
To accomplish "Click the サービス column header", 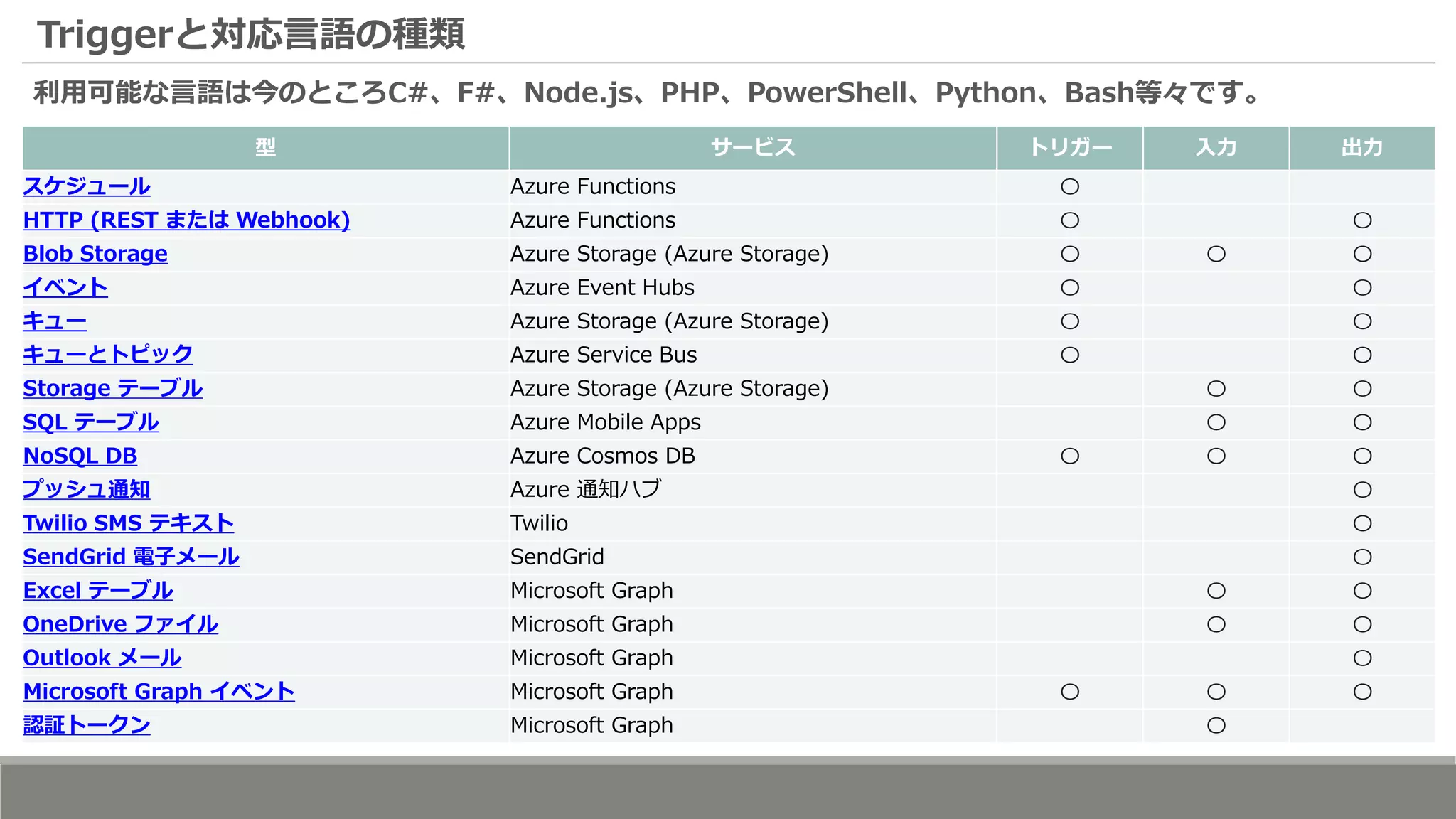I will click(x=753, y=148).
